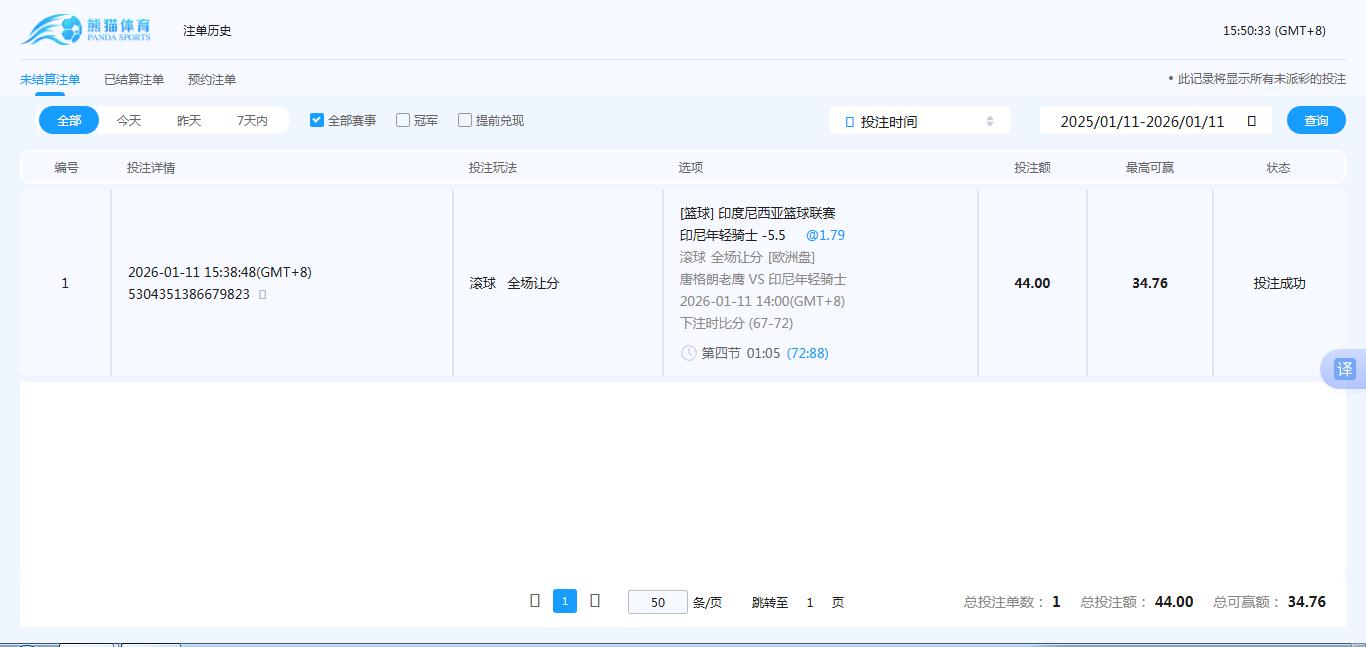This screenshot has height=647, width=1366.
Task: Open the date range field
Action: (1150, 119)
